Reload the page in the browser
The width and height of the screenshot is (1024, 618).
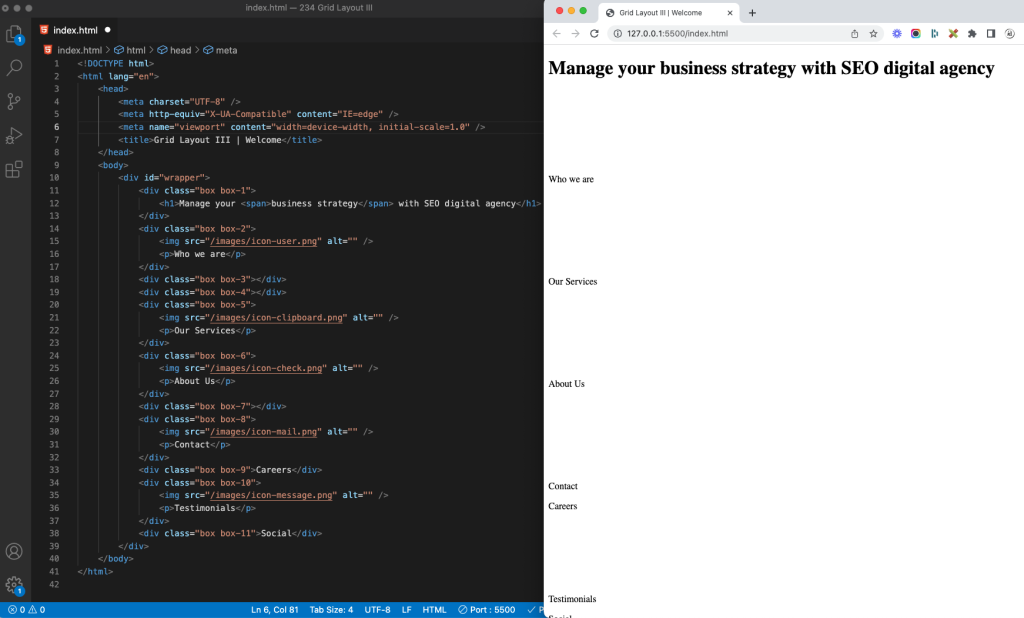[594, 33]
